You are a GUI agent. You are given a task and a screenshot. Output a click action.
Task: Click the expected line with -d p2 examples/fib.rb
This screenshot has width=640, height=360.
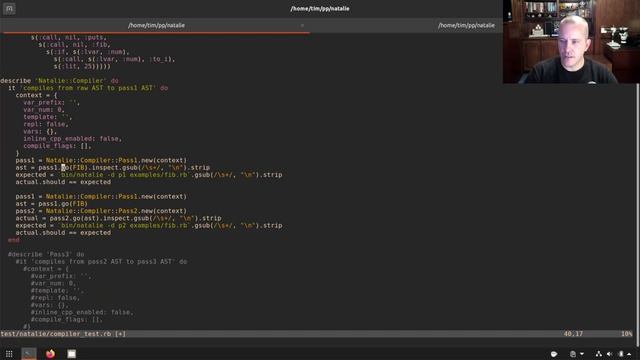(x=149, y=225)
